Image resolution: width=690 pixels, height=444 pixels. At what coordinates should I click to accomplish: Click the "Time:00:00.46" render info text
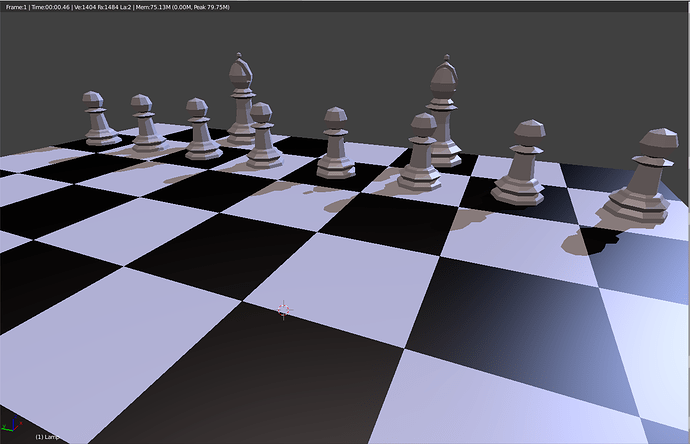coord(51,7)
